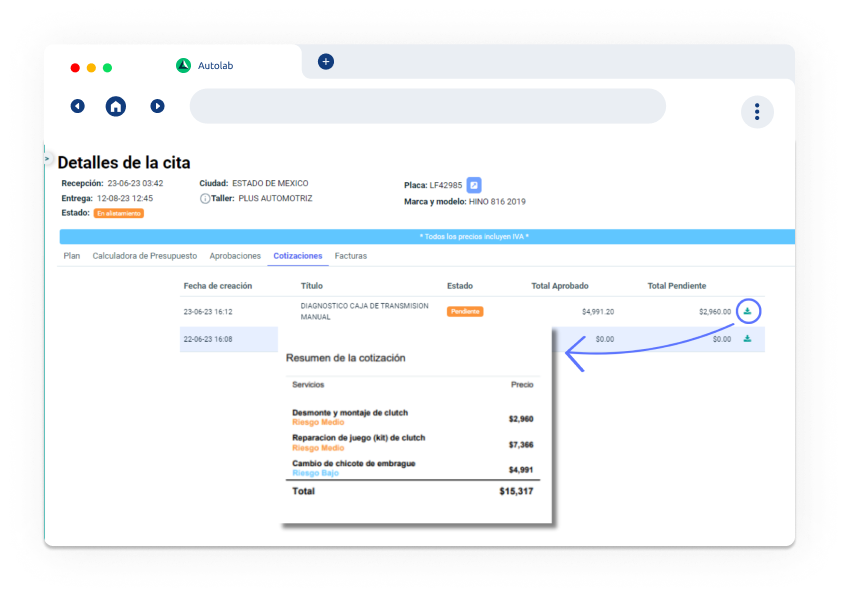Click the En alistamiento status badge
This screenshot has height=597, width=846.
coord(117,212)
